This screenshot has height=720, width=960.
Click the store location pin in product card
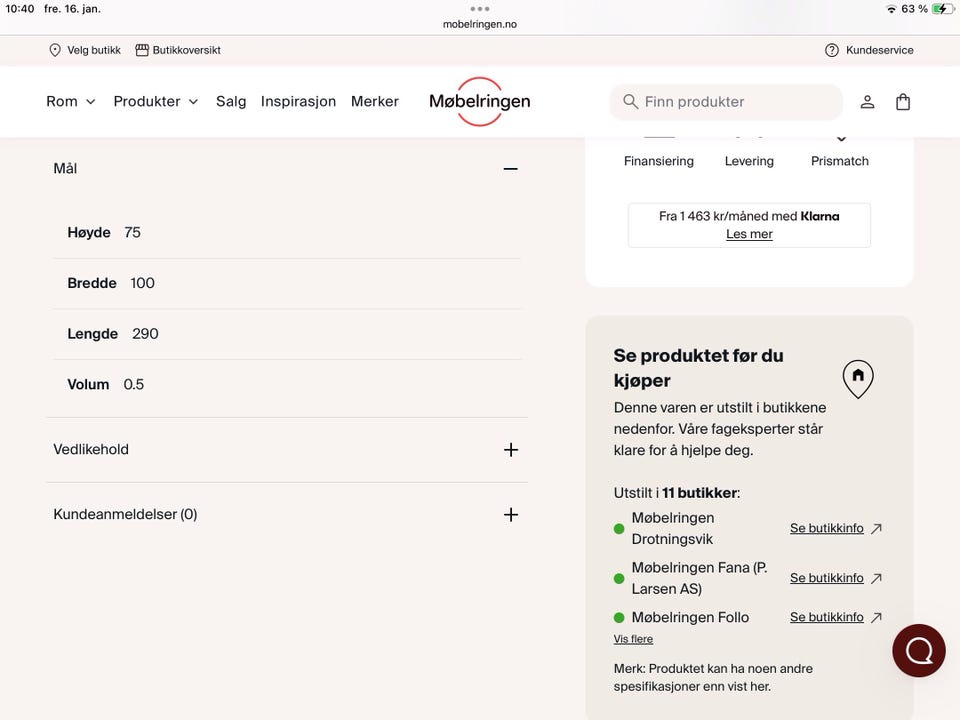pyautogui.click(x=858, y=378)
